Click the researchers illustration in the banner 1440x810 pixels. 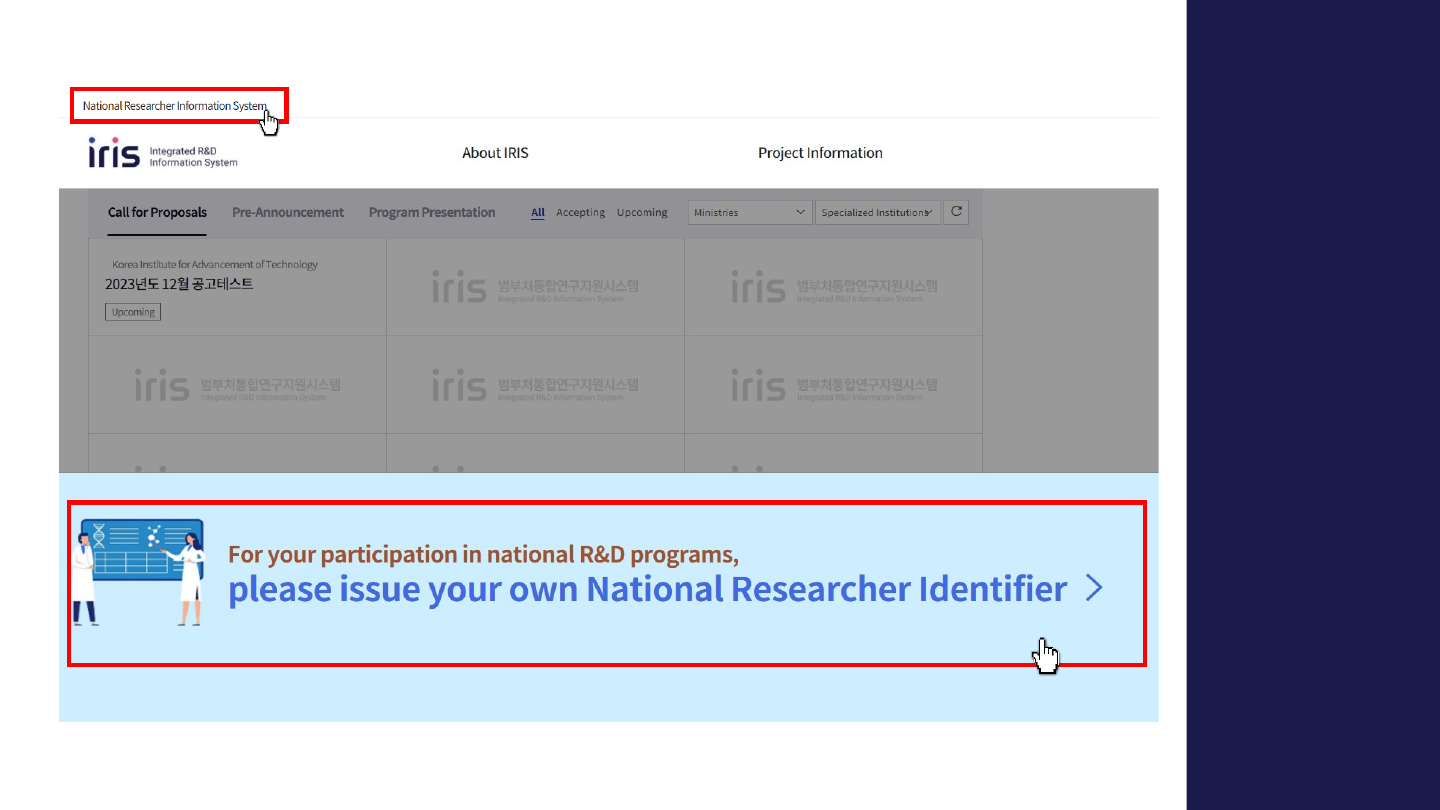point(140,572)
